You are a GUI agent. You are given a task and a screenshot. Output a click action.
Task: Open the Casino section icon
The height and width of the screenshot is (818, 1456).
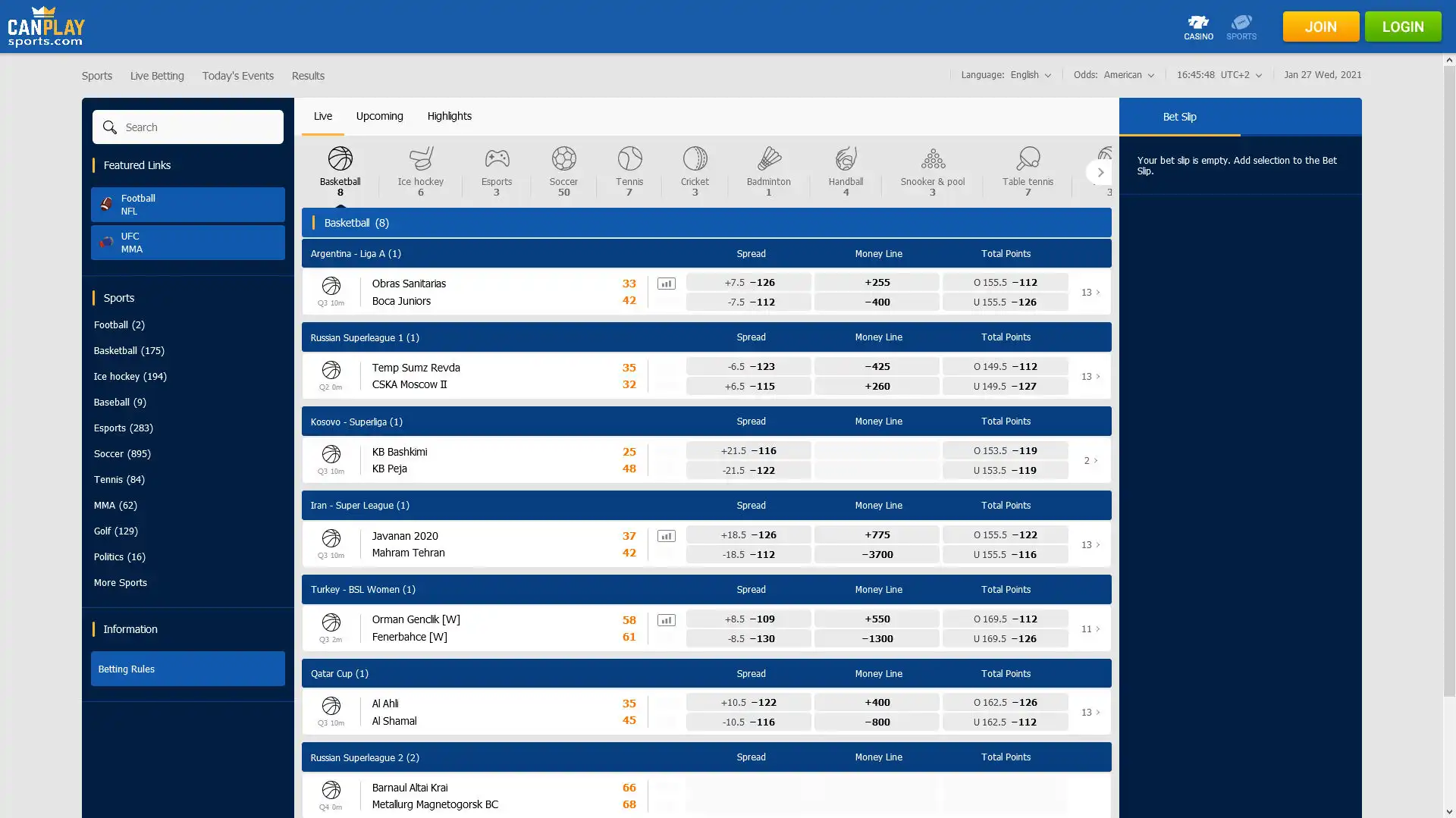1198,27
